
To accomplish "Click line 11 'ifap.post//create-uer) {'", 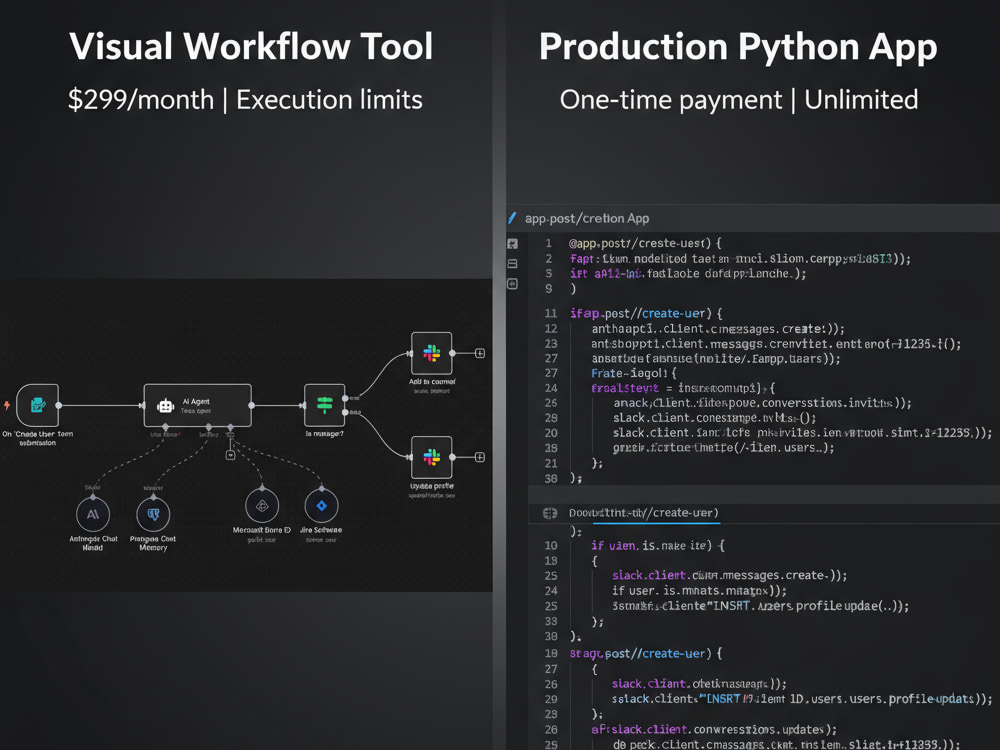I will (x=646, y=313).
